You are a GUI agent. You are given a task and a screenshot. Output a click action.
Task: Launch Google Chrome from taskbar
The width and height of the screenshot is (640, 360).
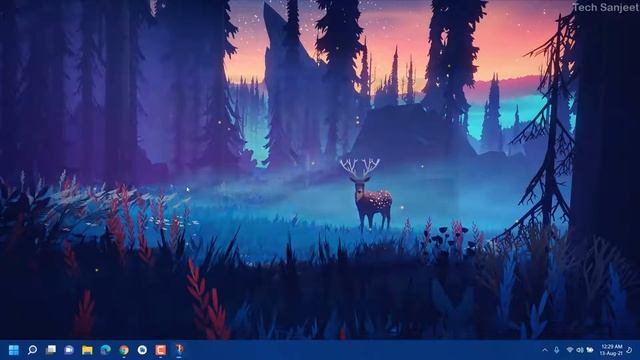124,350
